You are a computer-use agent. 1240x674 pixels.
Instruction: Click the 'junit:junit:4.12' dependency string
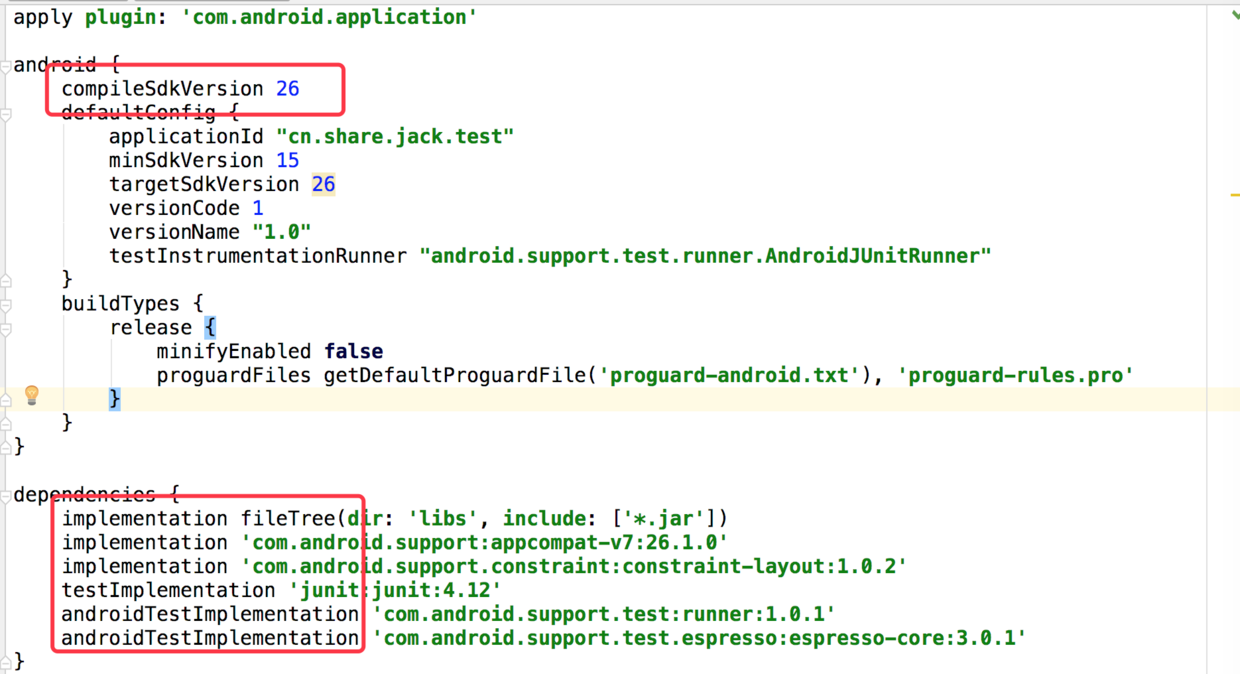click(x=395, y=590)
